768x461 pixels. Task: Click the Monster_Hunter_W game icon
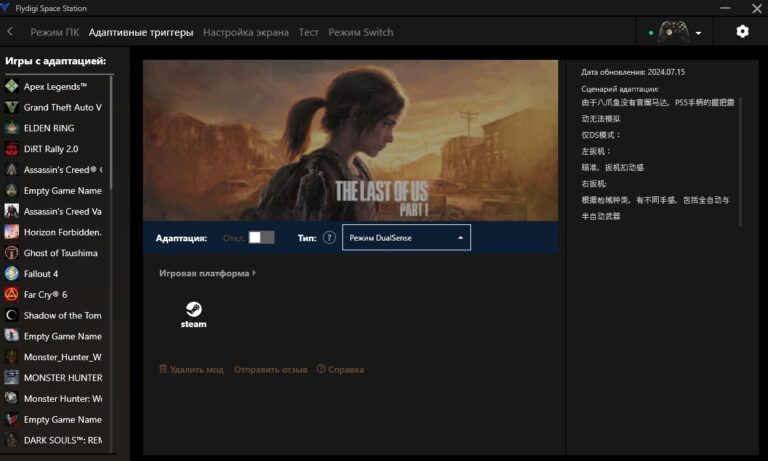point(12,357)
